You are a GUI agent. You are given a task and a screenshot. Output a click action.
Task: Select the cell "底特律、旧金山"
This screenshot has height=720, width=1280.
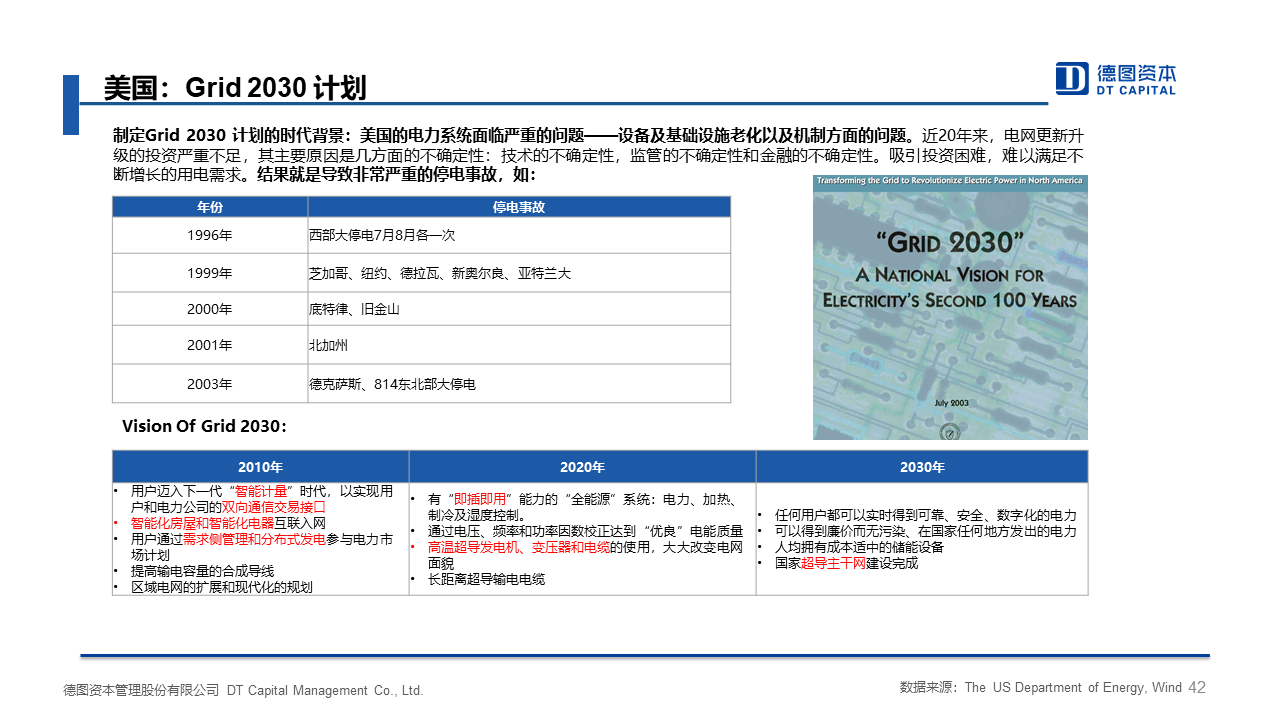519,309
